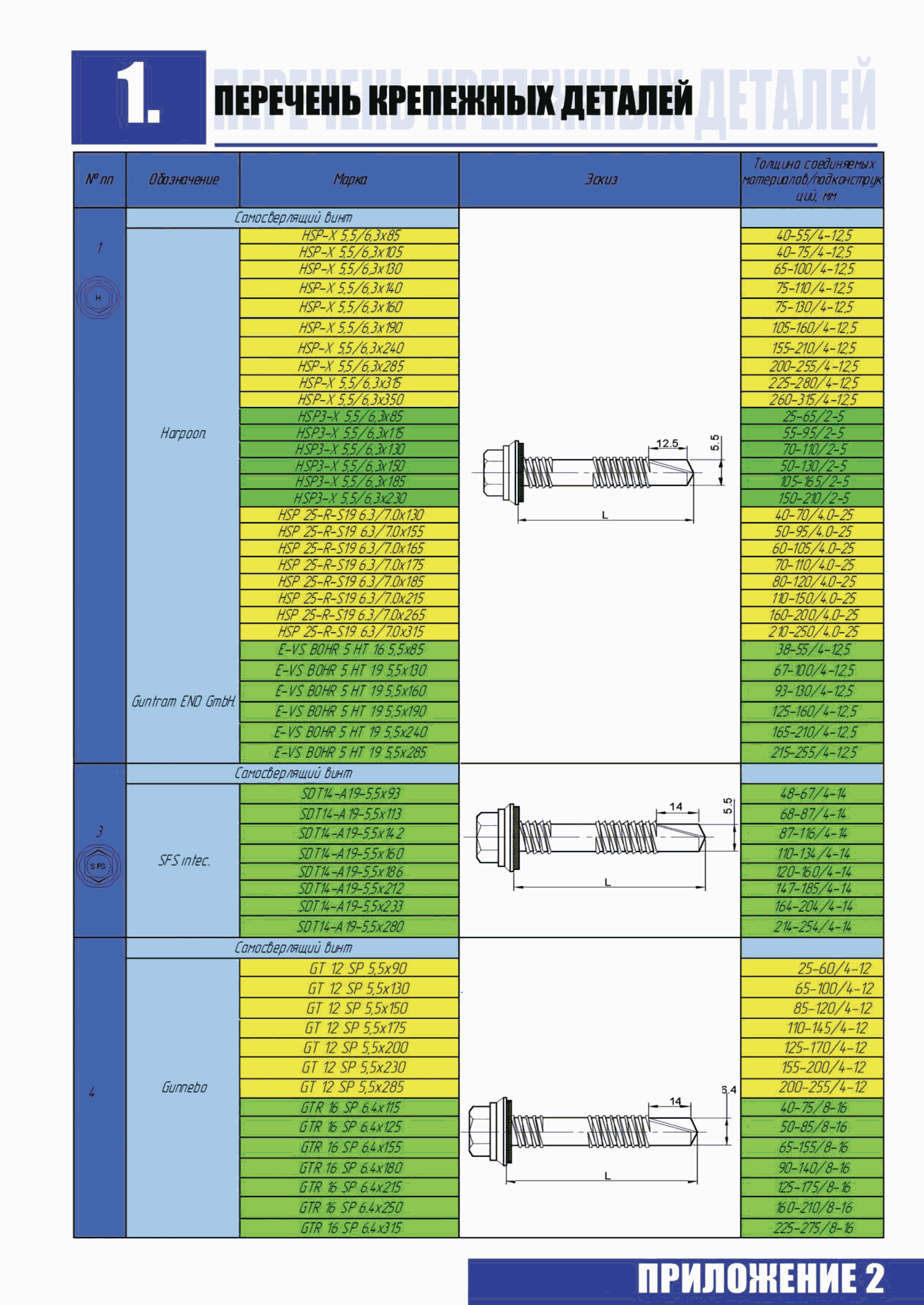
Task: Select the GTR 16 SP 6.4x180 cell
Action: tap(349, 1168)
